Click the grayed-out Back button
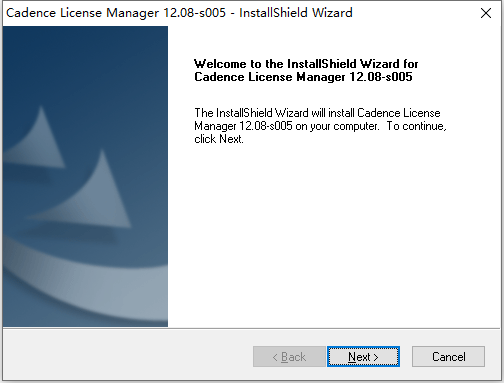 click(x=289, y=357)
